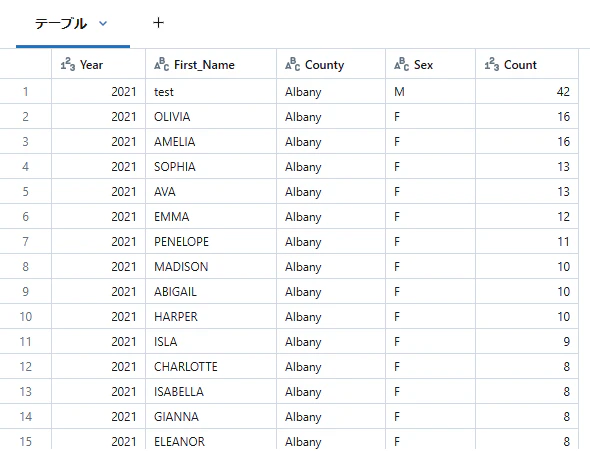Select the SOPHIA name cell
590x451 pixels.
211,167
